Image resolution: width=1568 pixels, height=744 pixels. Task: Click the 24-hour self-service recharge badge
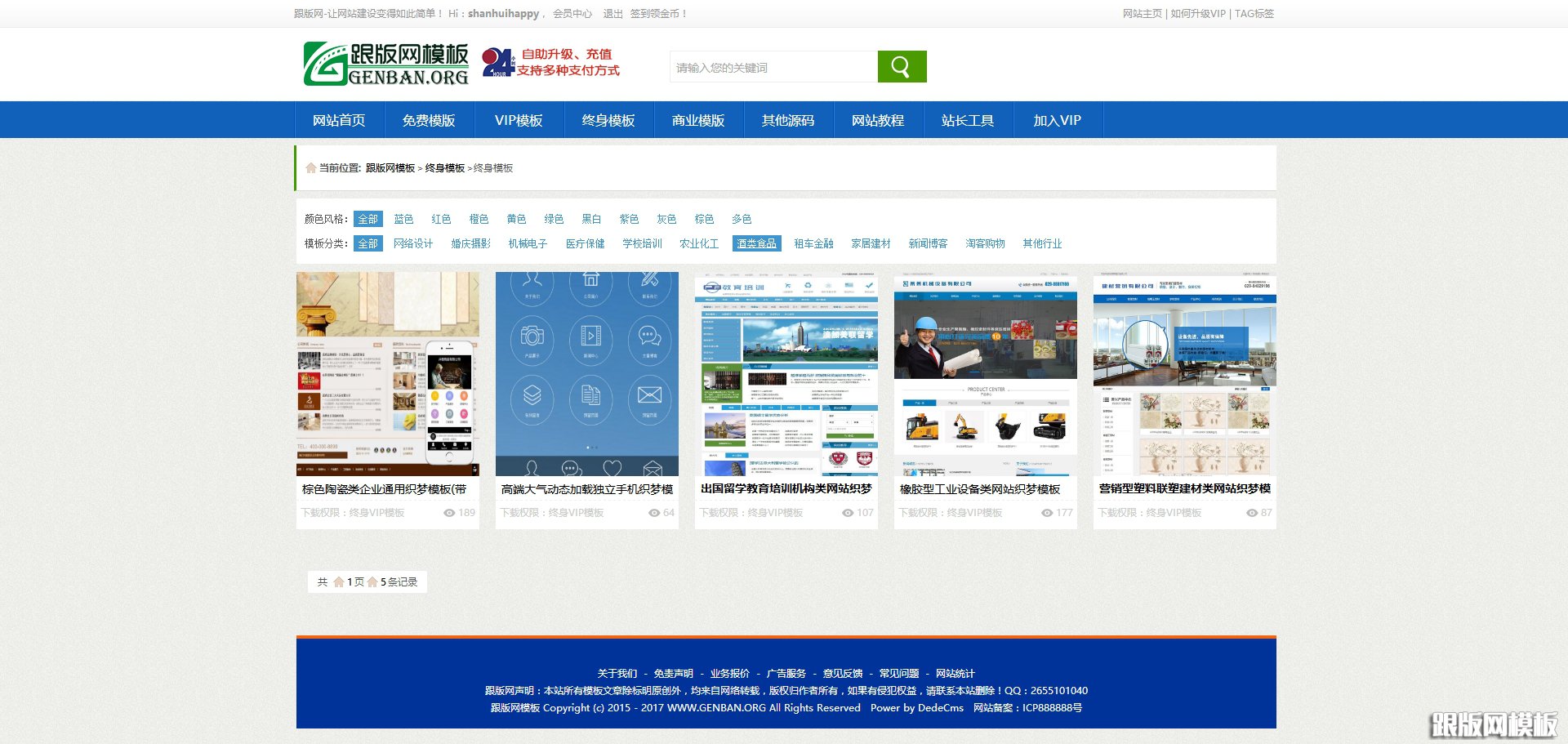click(x=499, y=65)
